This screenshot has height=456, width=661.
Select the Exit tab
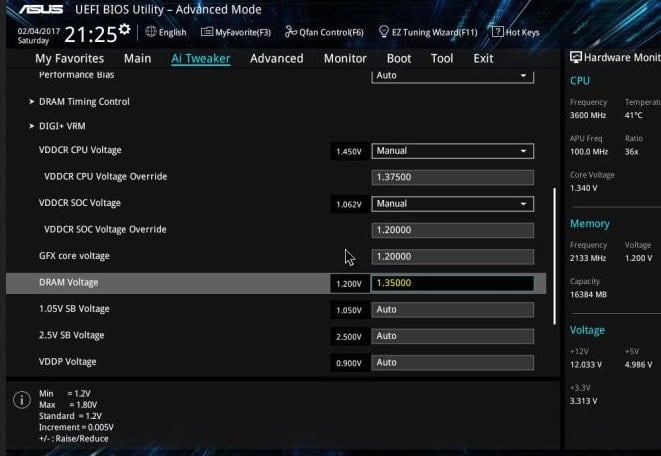(x=483, y=59)
